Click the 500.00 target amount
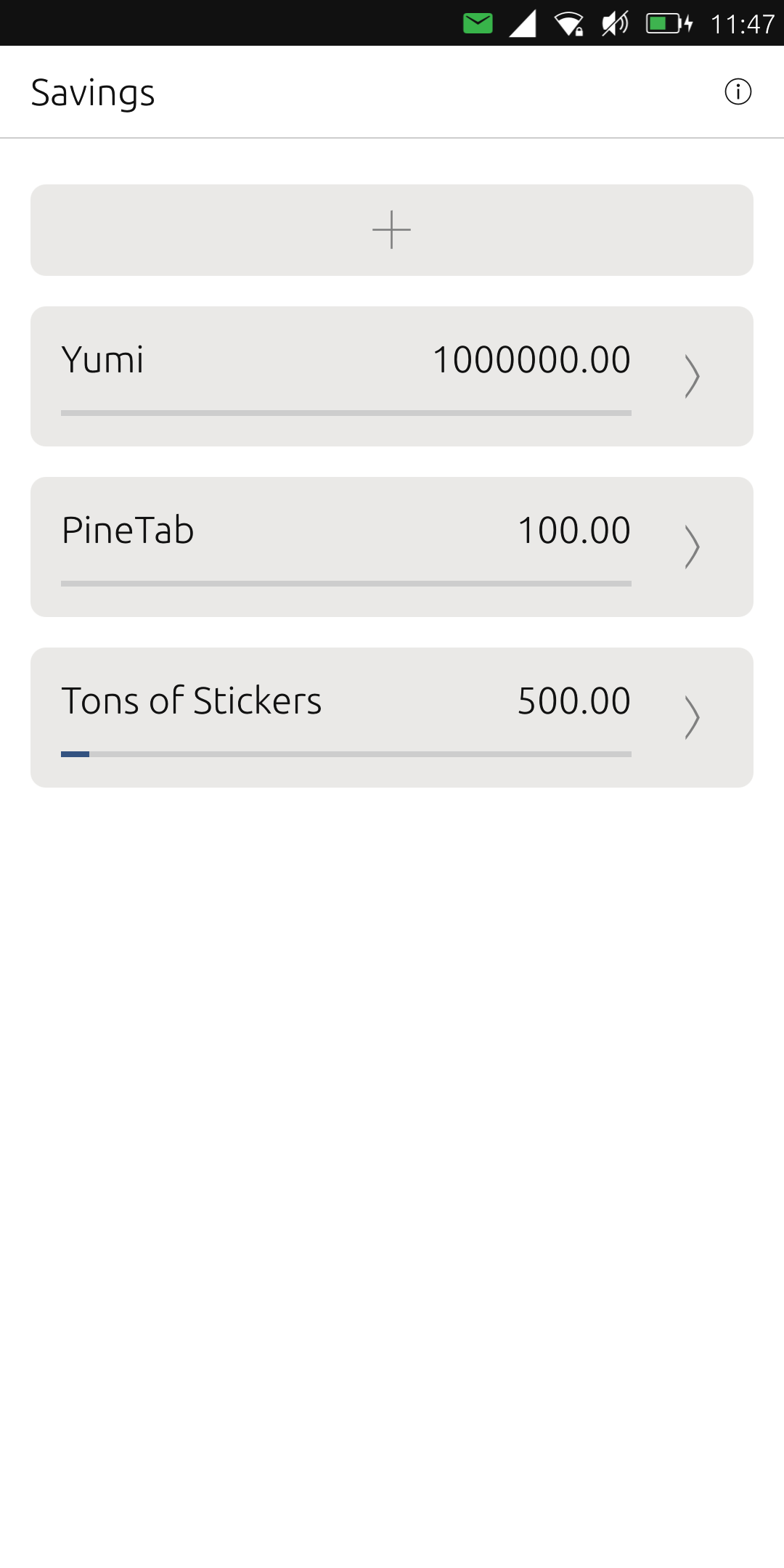This screenshot has height=1568, width=784. click(573, 701)
